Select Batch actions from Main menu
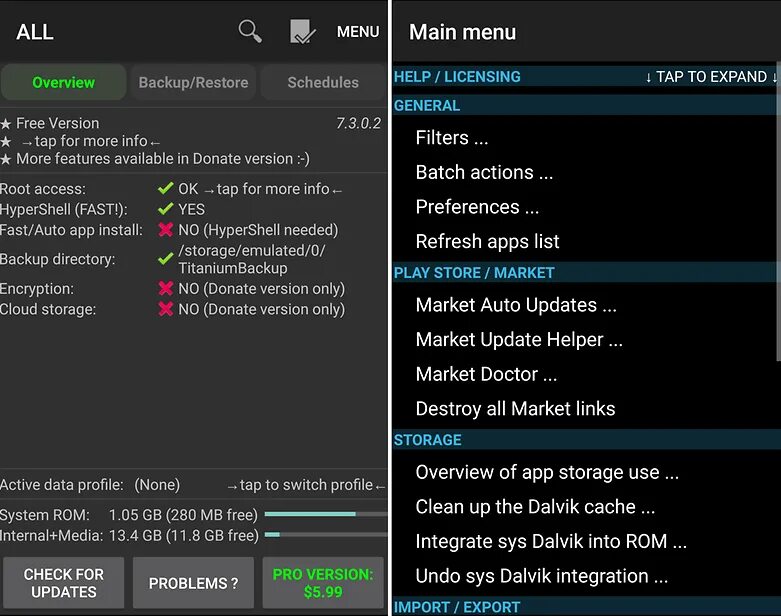The width and height of the screenshot is (781, 616). point(484,172)
